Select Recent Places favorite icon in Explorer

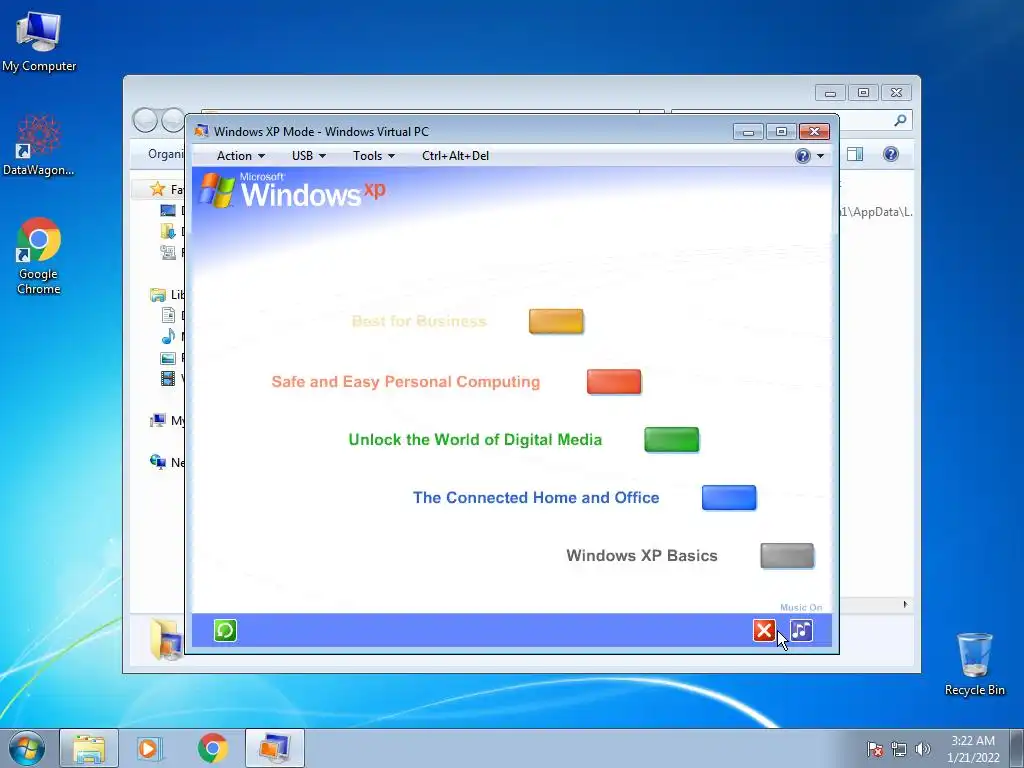pos(168,252)
